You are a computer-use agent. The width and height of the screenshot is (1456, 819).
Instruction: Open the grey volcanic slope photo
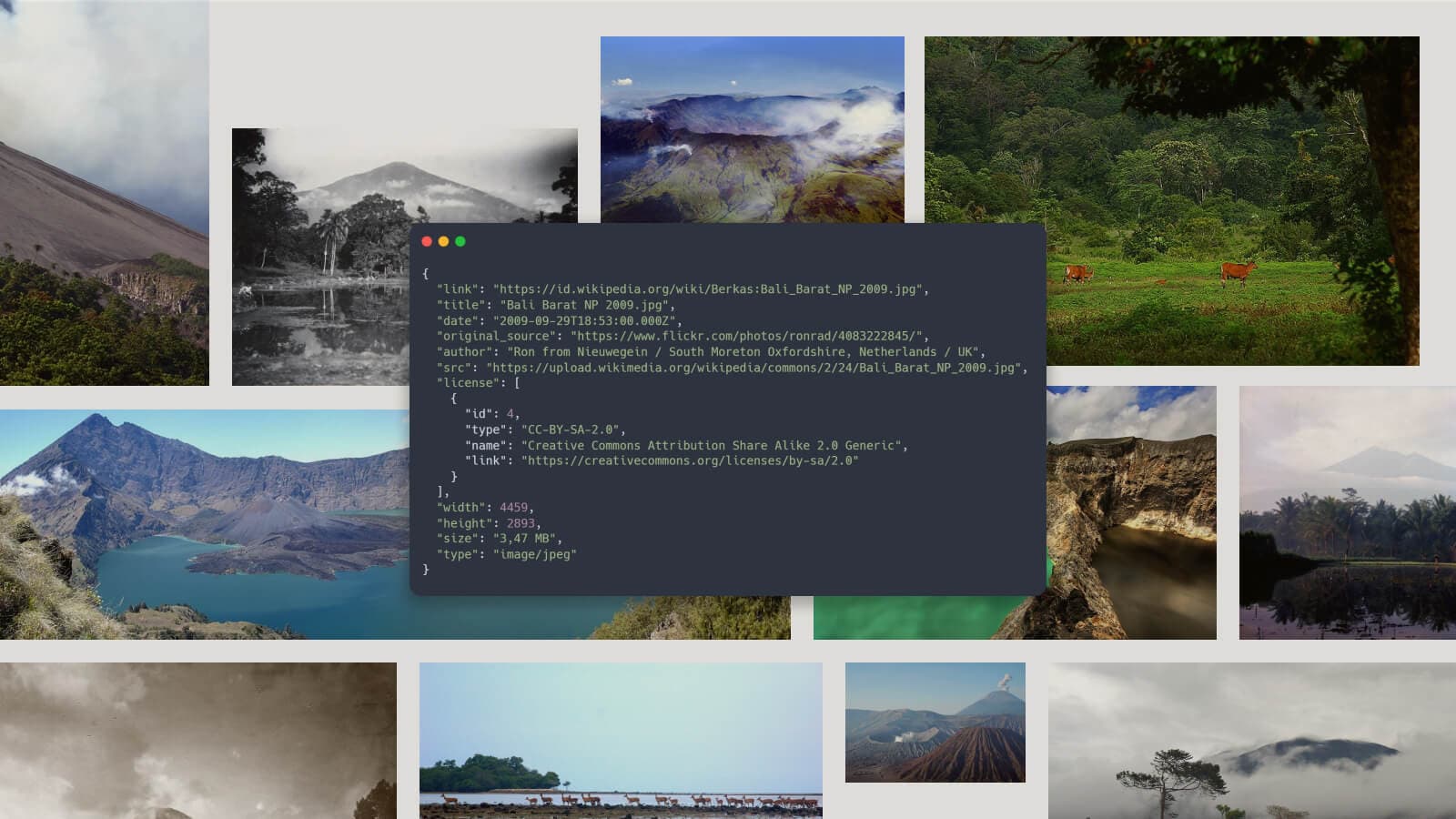(x=105, y=192)
